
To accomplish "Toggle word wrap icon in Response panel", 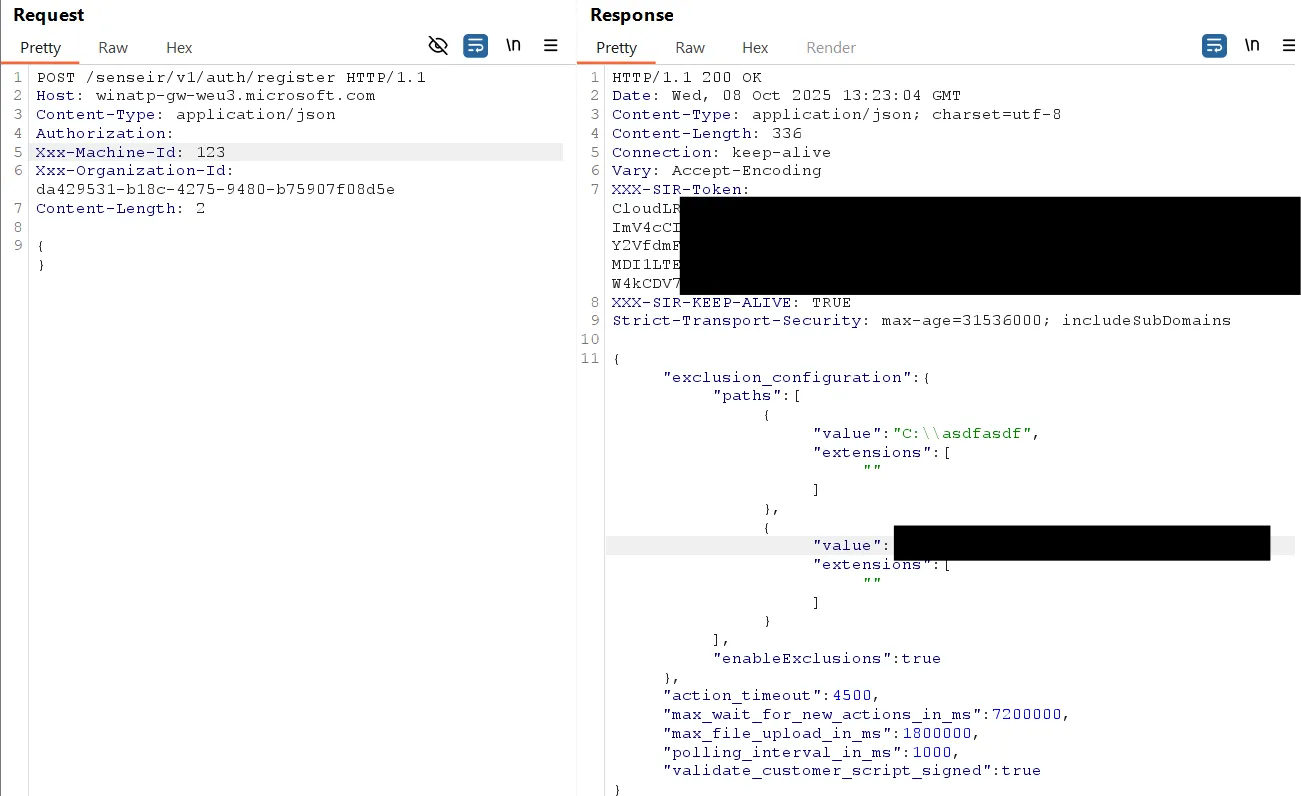I will coord(1214,46).
